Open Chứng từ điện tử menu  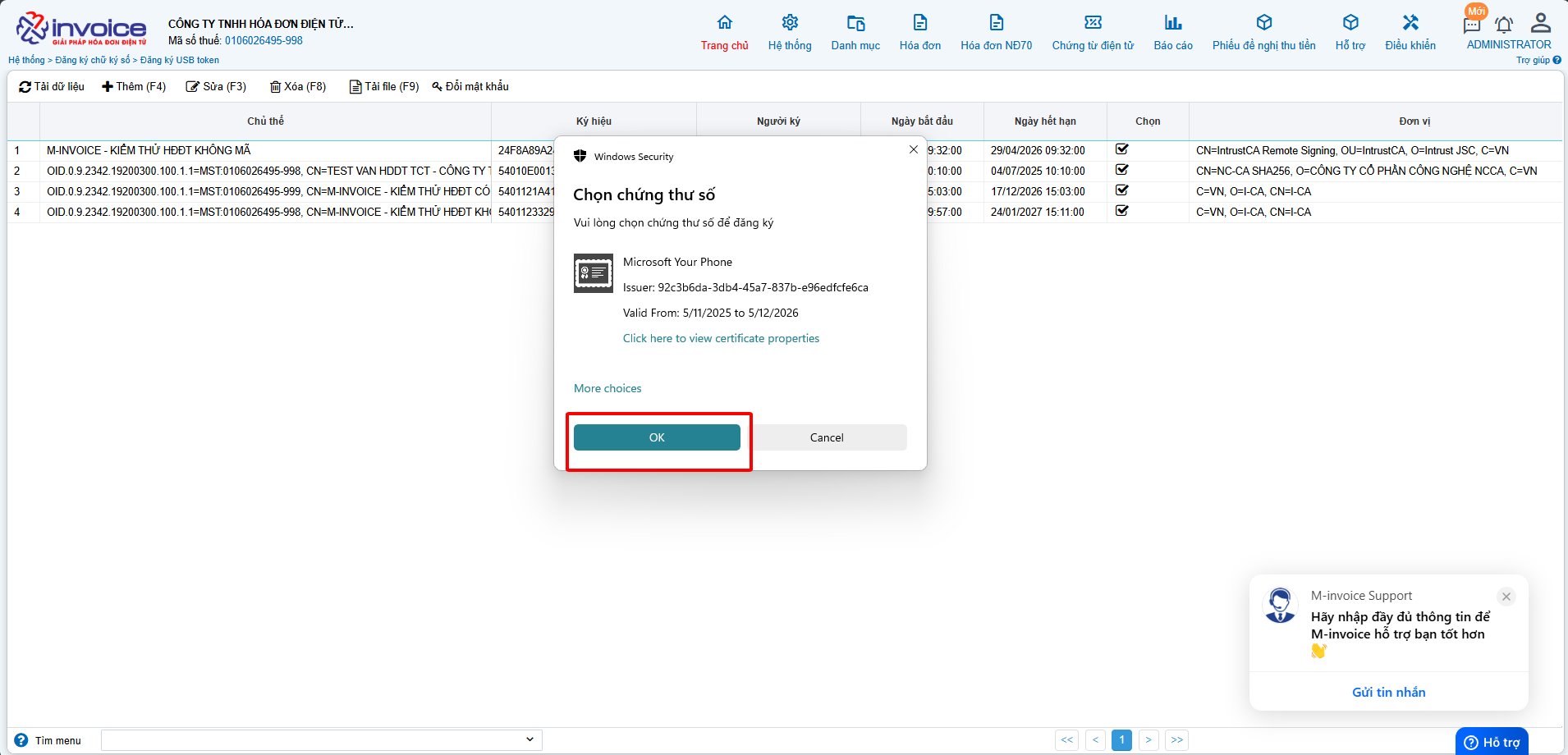(1093, 23)
